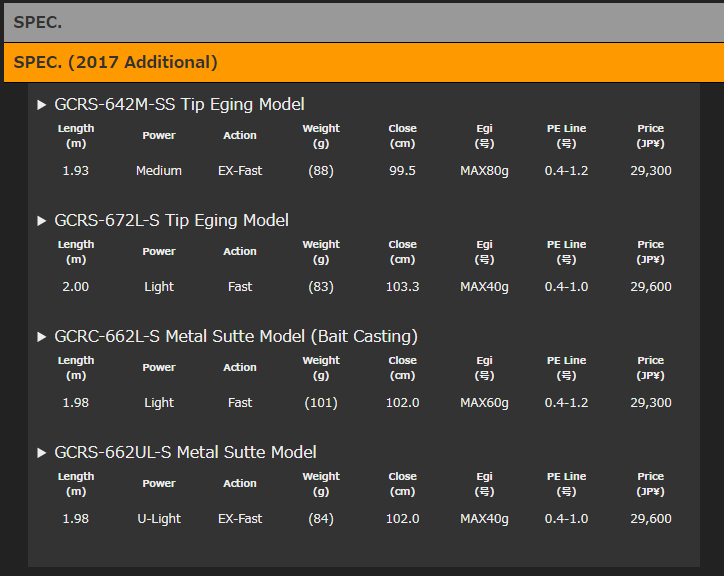Click length value 1.93
The height and width of the screenshot is (576, 724).
pos(76,171)
